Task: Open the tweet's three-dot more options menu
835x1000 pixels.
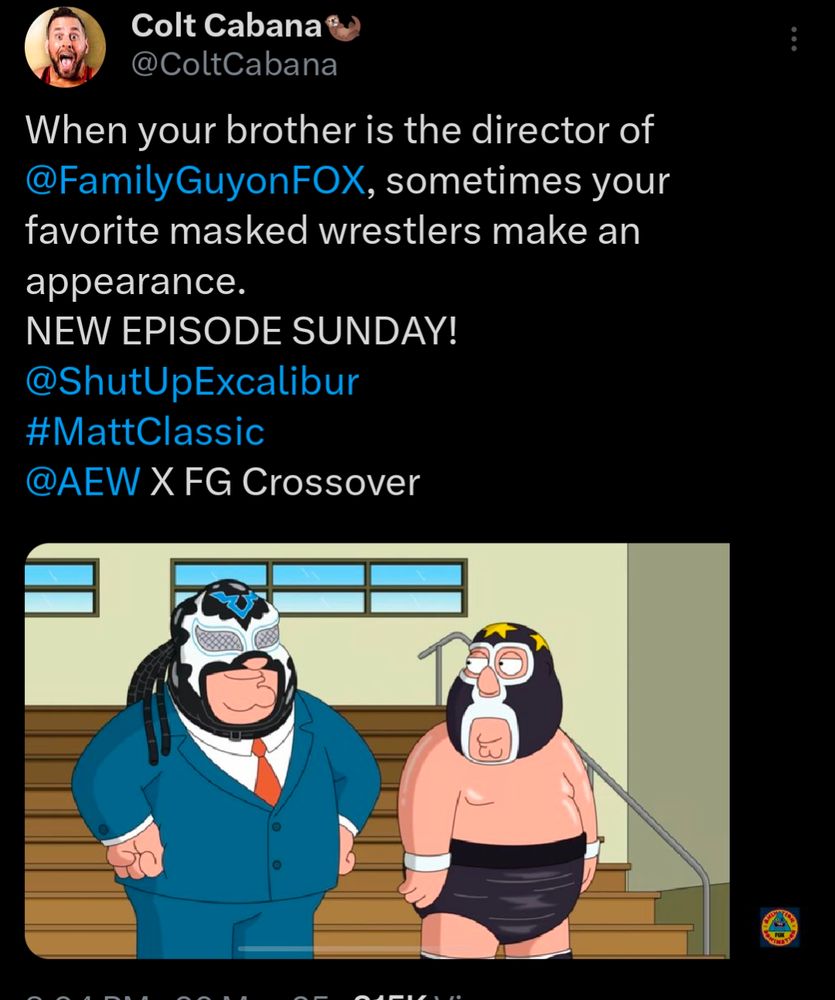Action: (794, 39)
